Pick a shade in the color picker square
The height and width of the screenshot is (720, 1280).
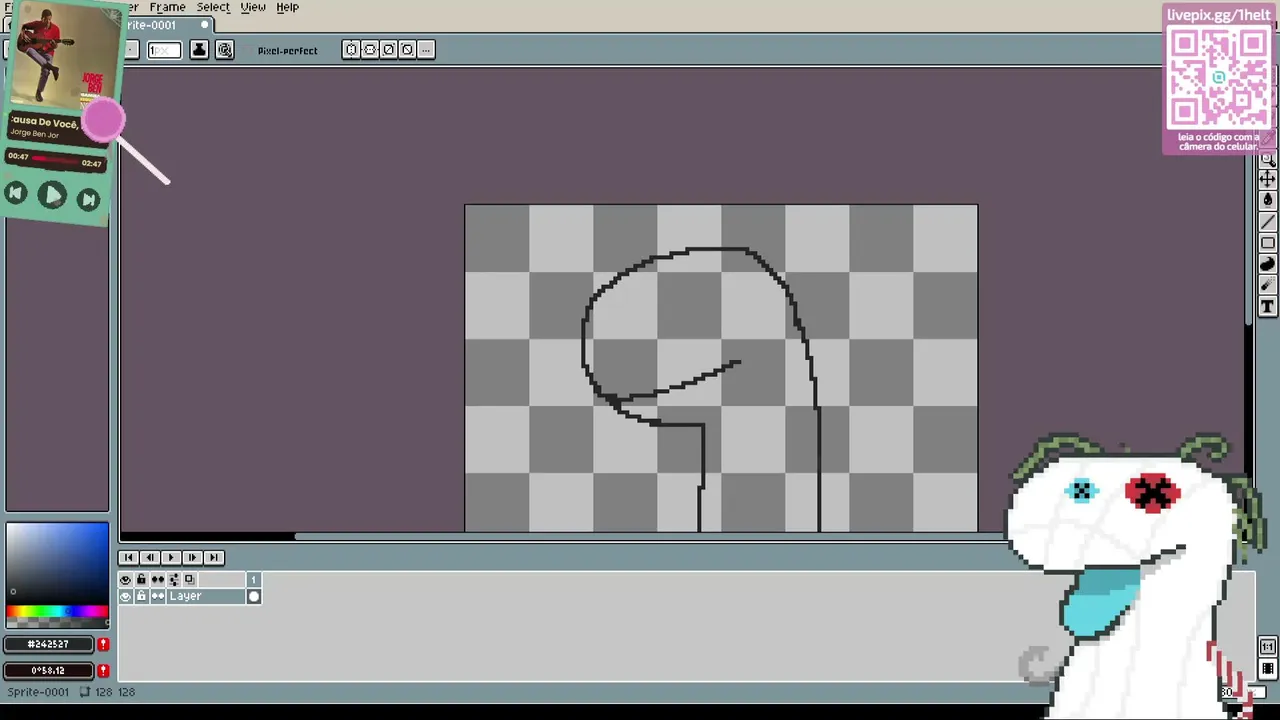pos(57,562)
